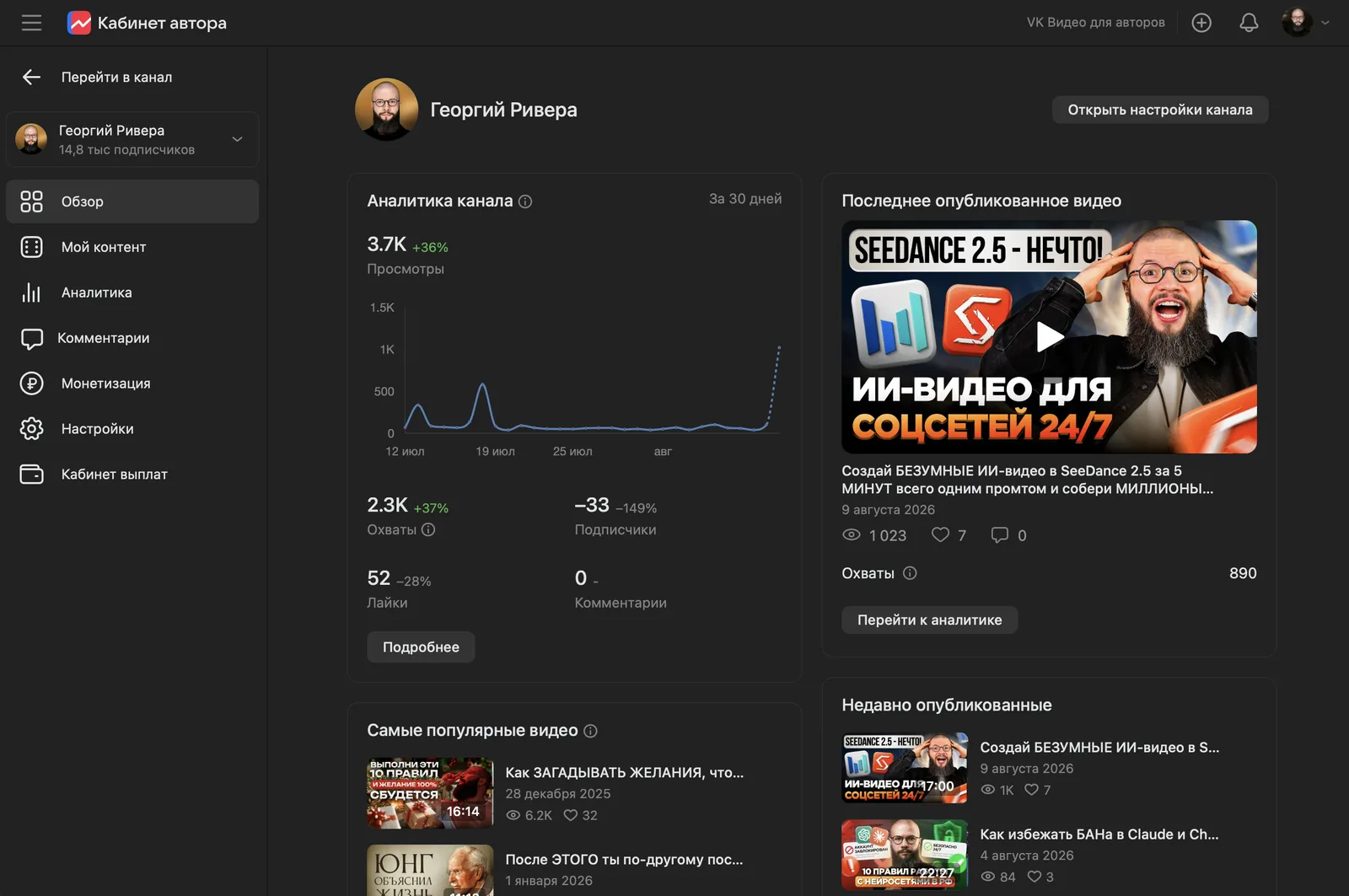Click the 9 августа 2026 date under latest video
The height and width of the screenshot is (896, 1349).
click(888, 510)
